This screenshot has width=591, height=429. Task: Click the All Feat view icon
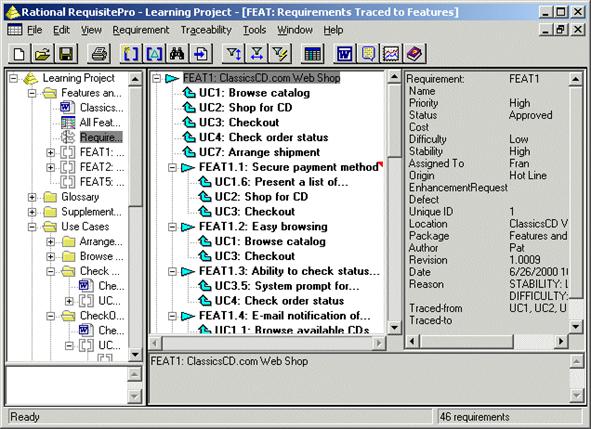(68, 123)
